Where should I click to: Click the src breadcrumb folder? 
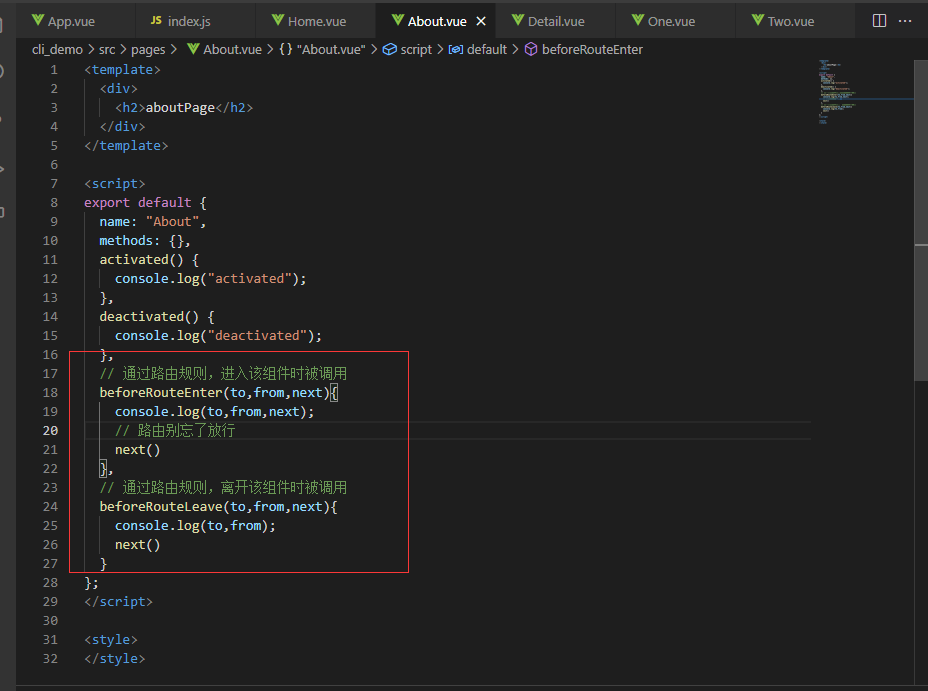point(107,50)
